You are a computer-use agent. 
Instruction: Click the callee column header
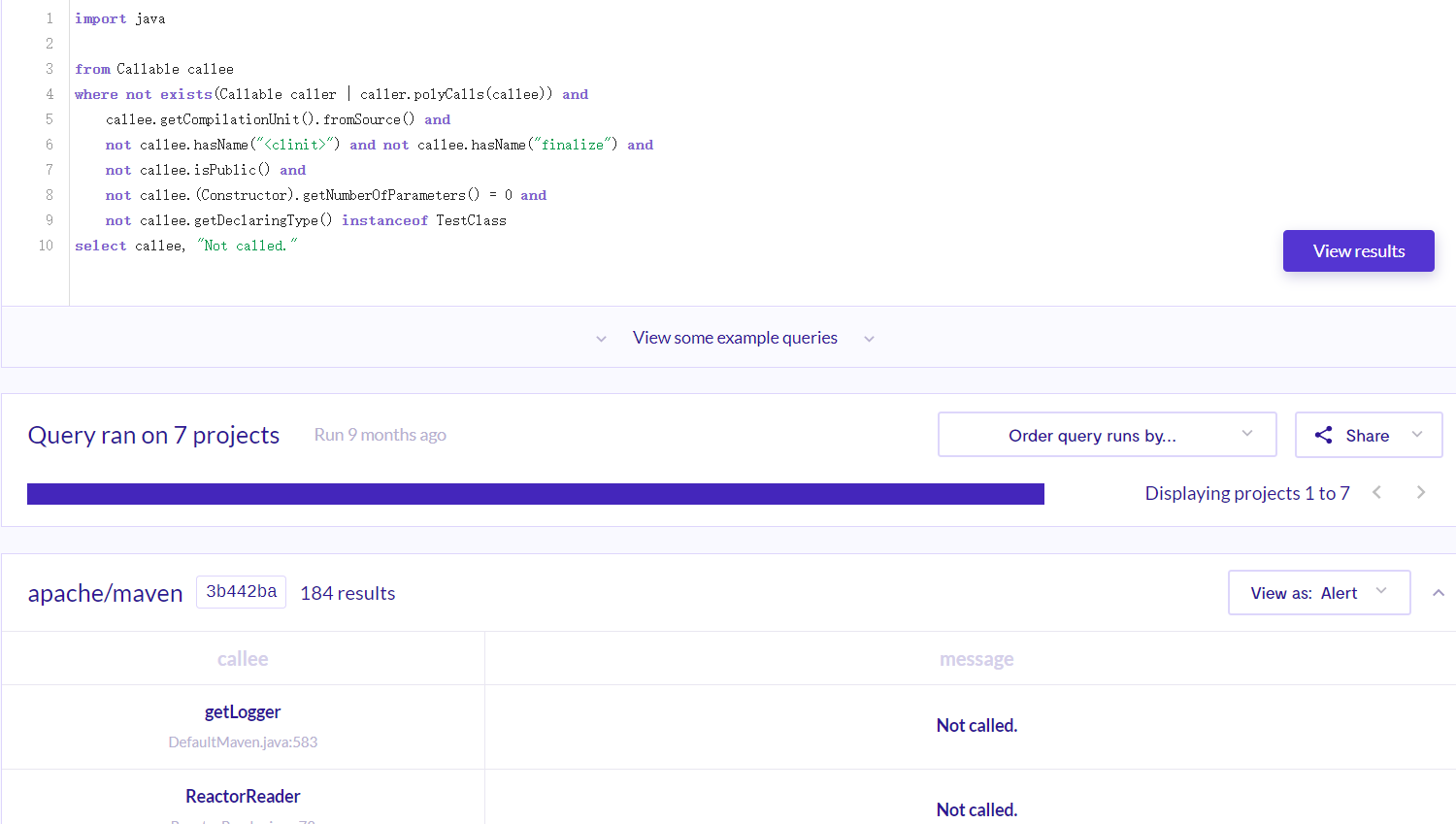(x=243, y=659)
